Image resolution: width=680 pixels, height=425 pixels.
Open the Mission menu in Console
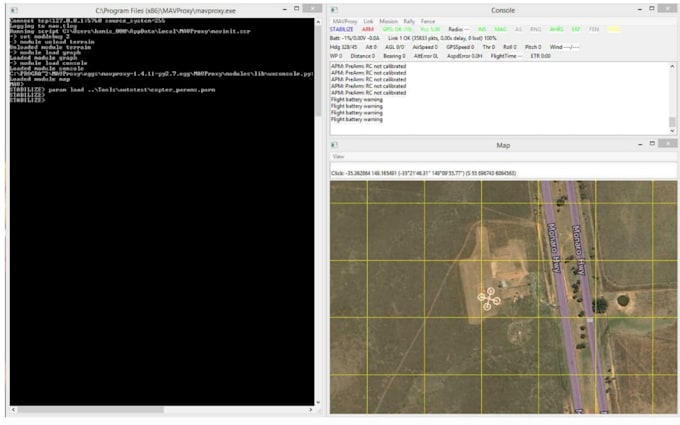(x=388, y=21)
